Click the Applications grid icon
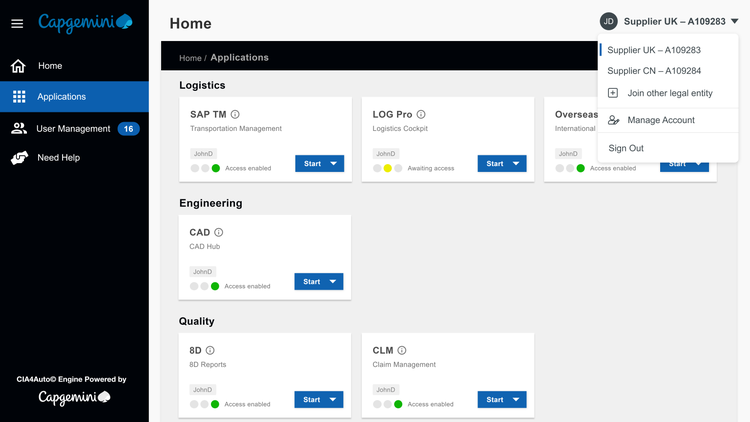 click(x=19, y=97)
